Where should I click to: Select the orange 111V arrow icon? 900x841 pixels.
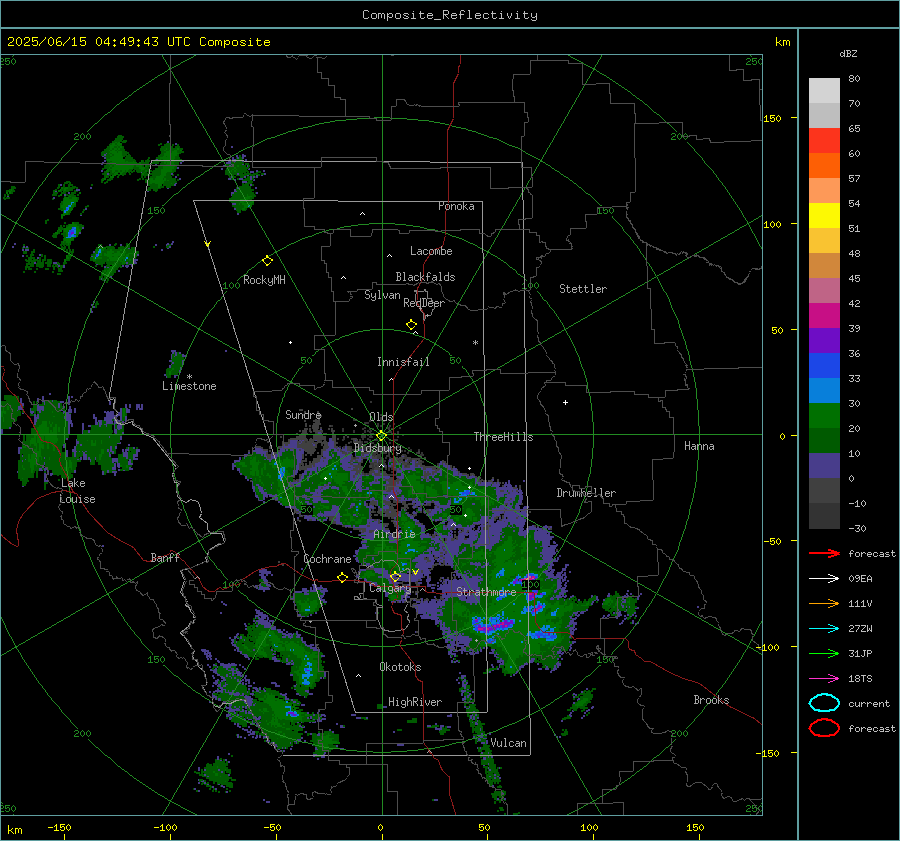(824, 603)
